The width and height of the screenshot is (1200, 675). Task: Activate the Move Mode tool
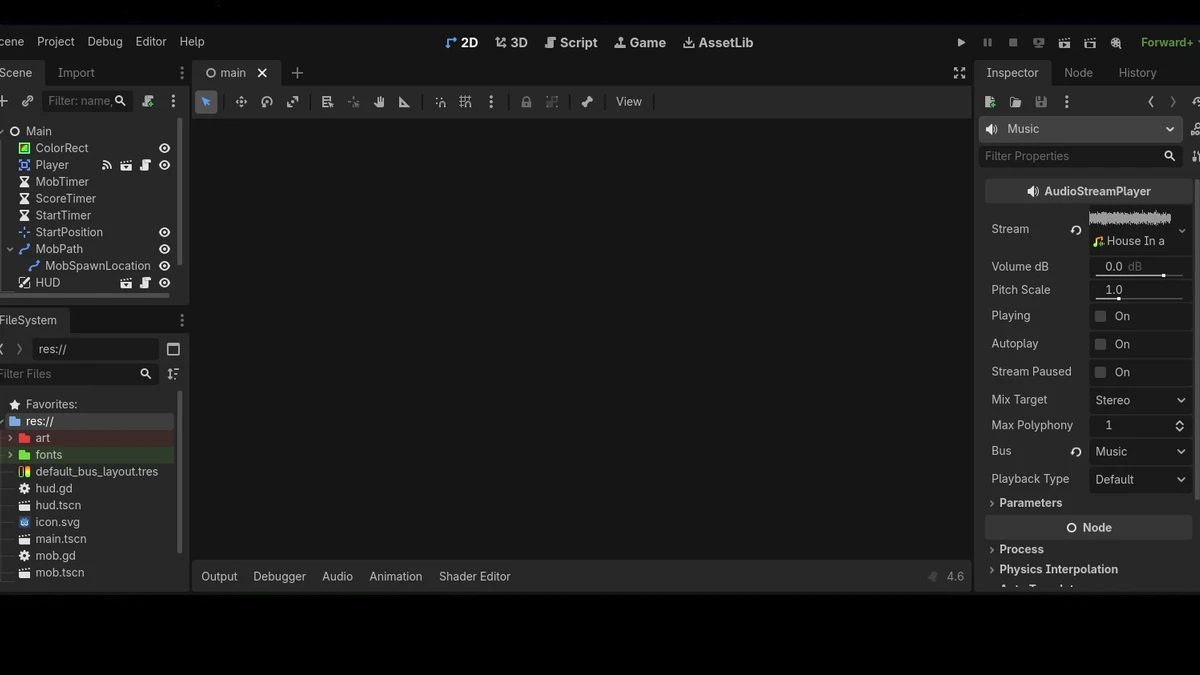[241, 102]
